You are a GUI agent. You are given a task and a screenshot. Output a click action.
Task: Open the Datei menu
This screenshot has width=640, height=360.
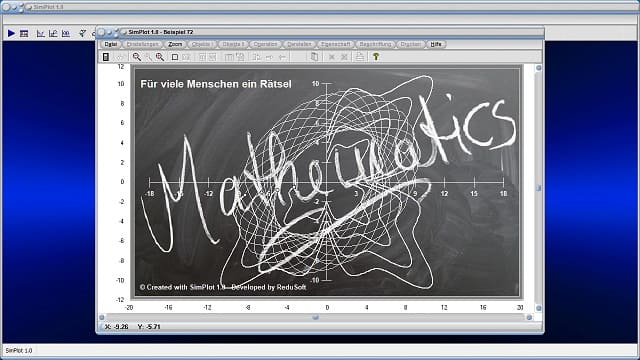[x=111, y=44]
